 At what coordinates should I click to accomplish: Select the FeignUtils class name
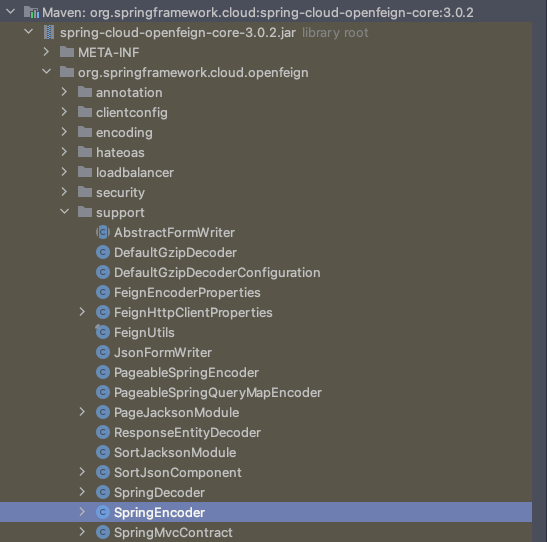pos(144,333)
